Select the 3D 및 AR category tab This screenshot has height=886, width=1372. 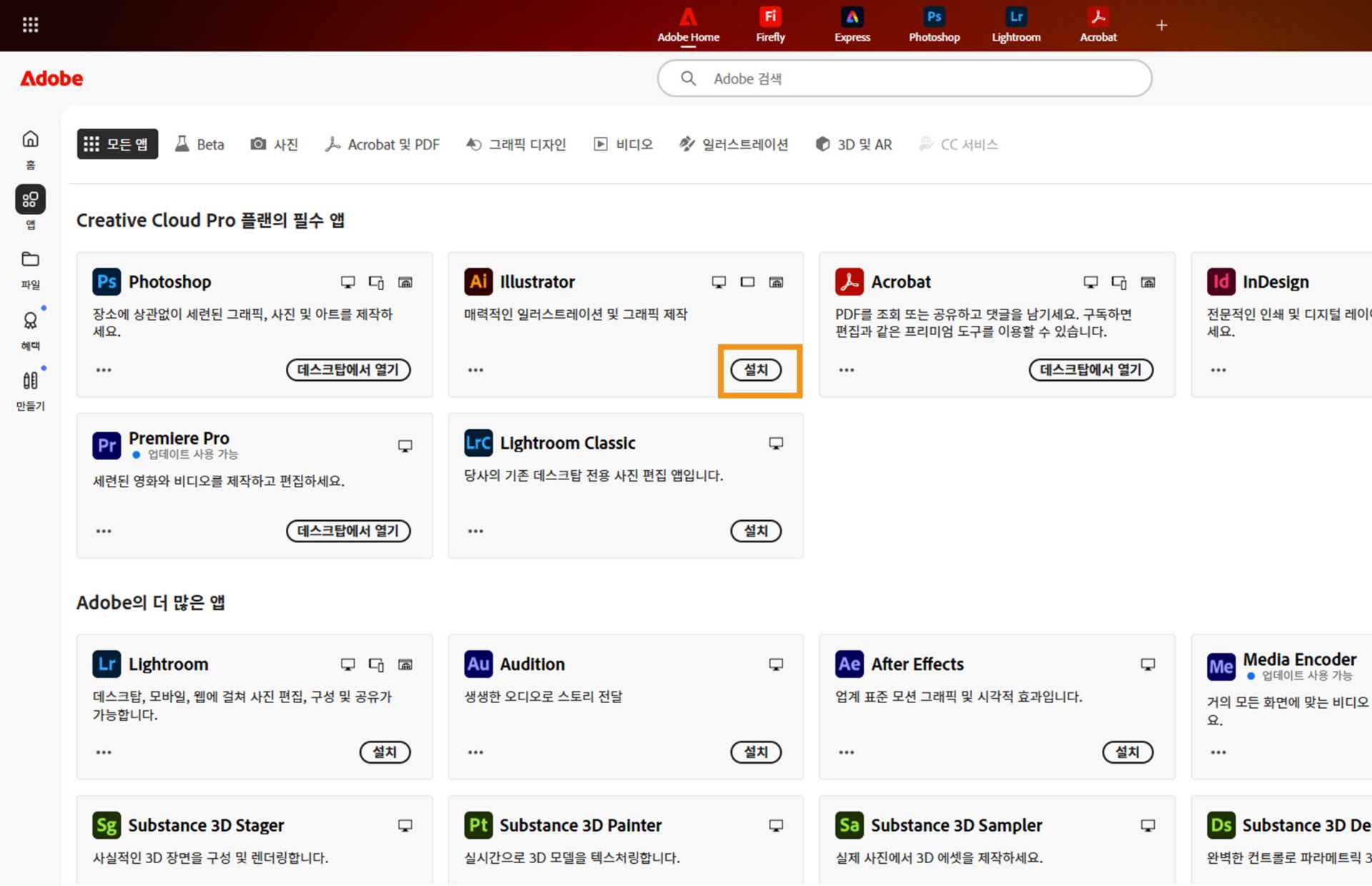(x=853, y=144)
